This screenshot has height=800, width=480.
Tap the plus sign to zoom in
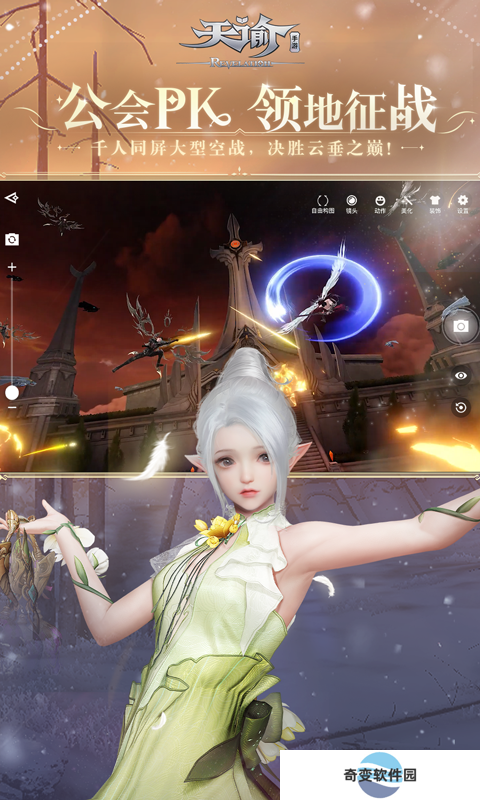(x=12, y=267)
